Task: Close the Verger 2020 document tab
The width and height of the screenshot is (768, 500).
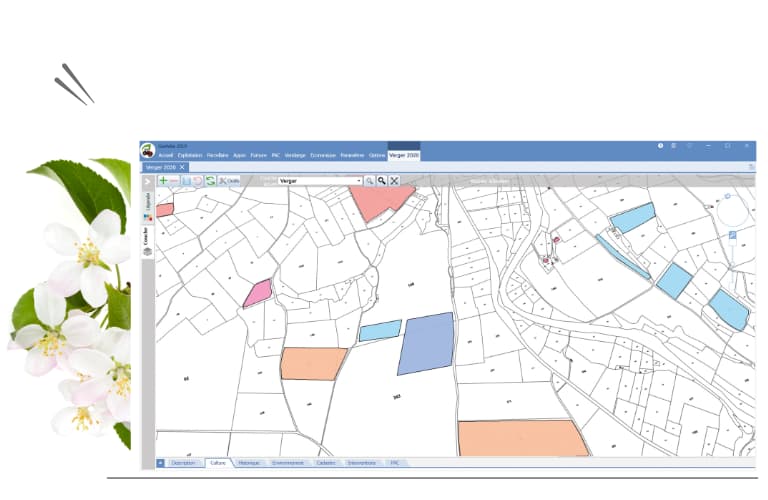Action: 182,167
